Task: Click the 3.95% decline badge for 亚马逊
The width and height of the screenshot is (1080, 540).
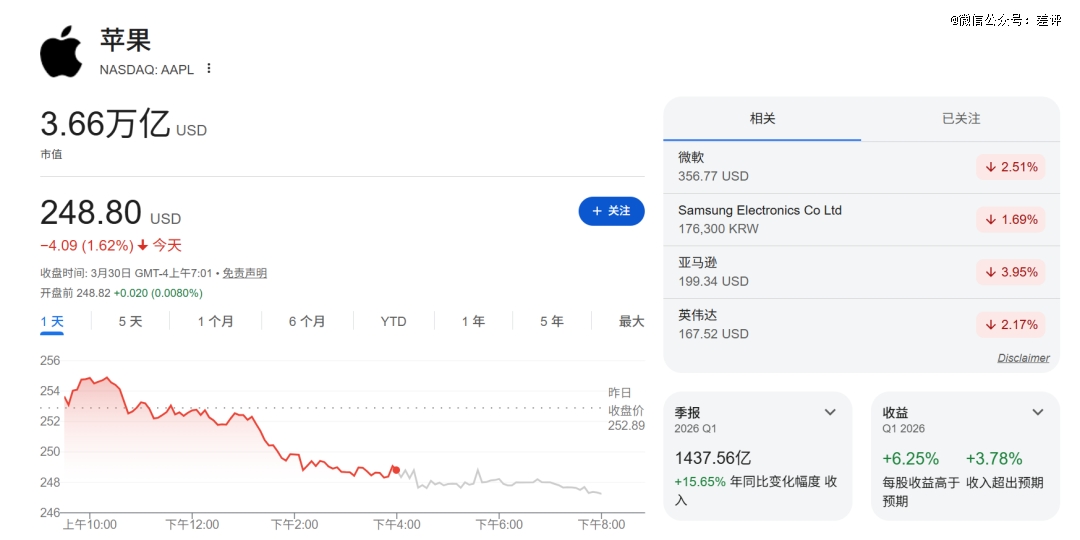Action: (x=1010, y=272)
